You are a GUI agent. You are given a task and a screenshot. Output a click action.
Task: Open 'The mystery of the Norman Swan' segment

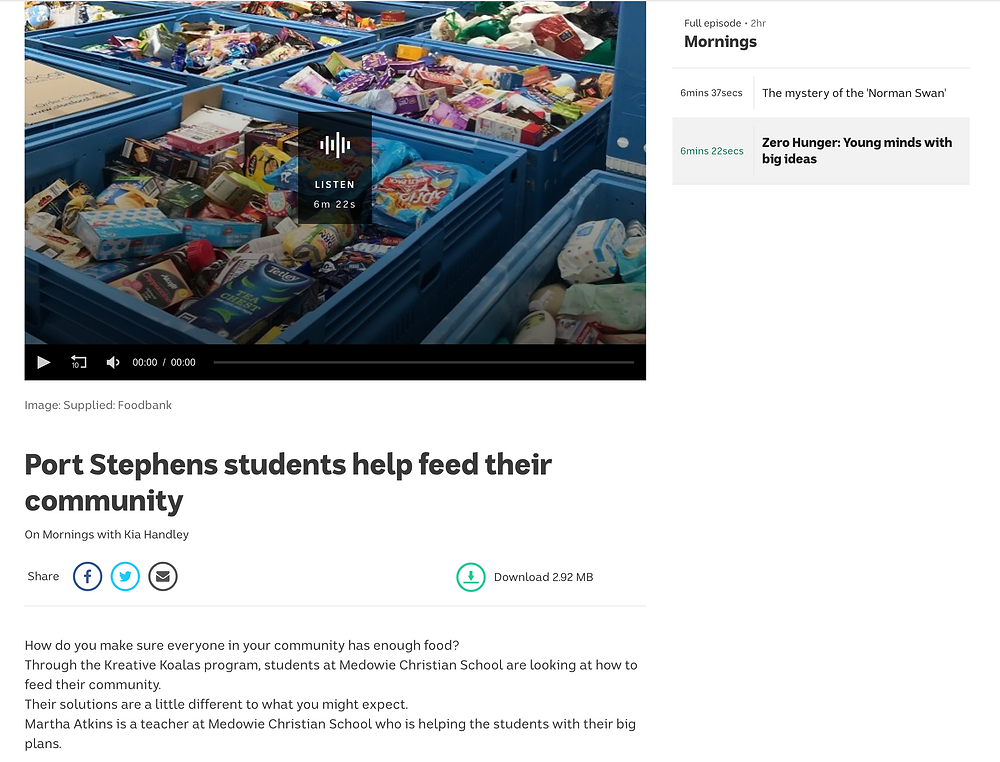click(854, 93)
